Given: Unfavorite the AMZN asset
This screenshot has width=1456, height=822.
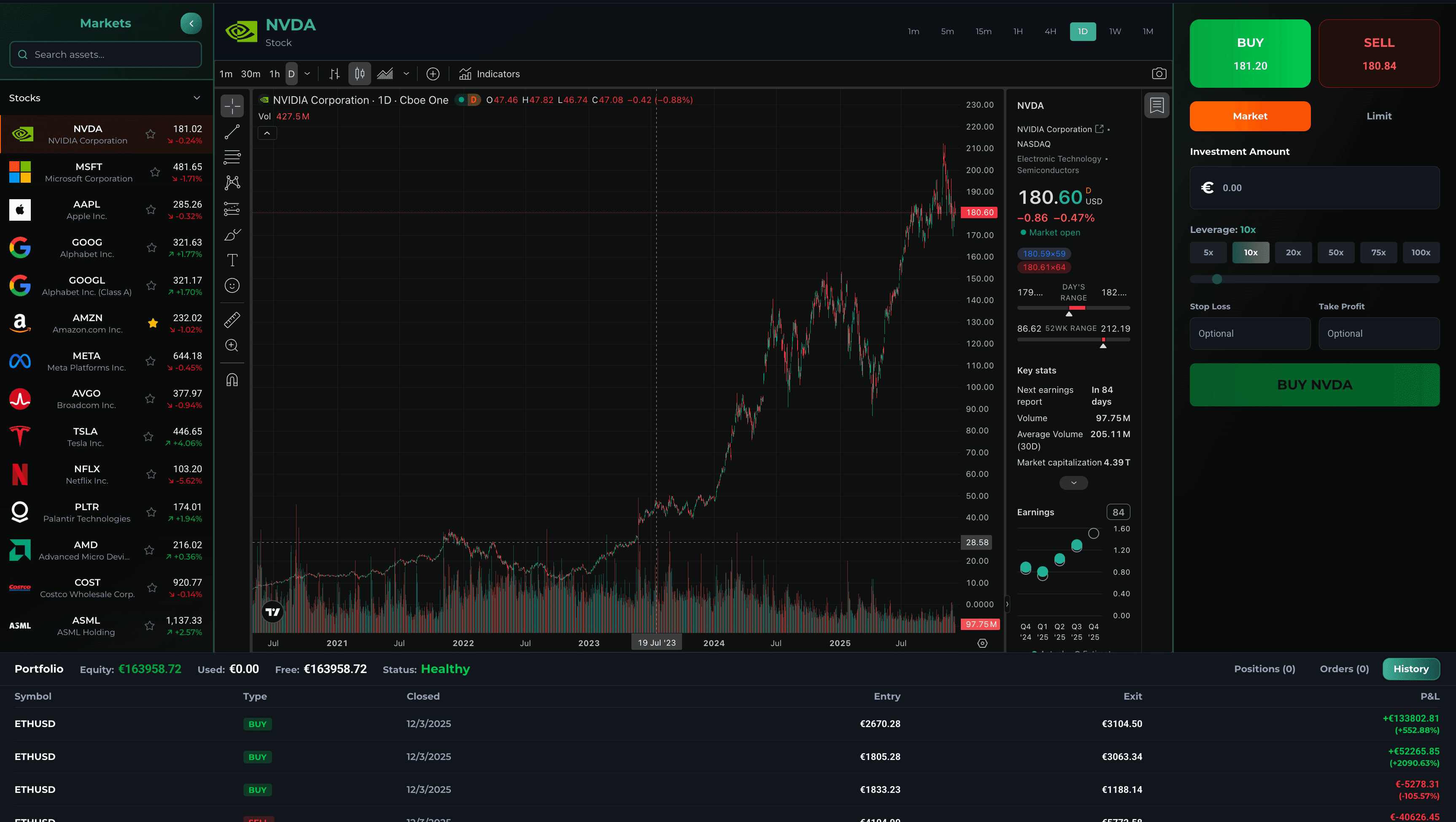Looking at the screenshot, I should pyautogui.click(x=153, y=323).
